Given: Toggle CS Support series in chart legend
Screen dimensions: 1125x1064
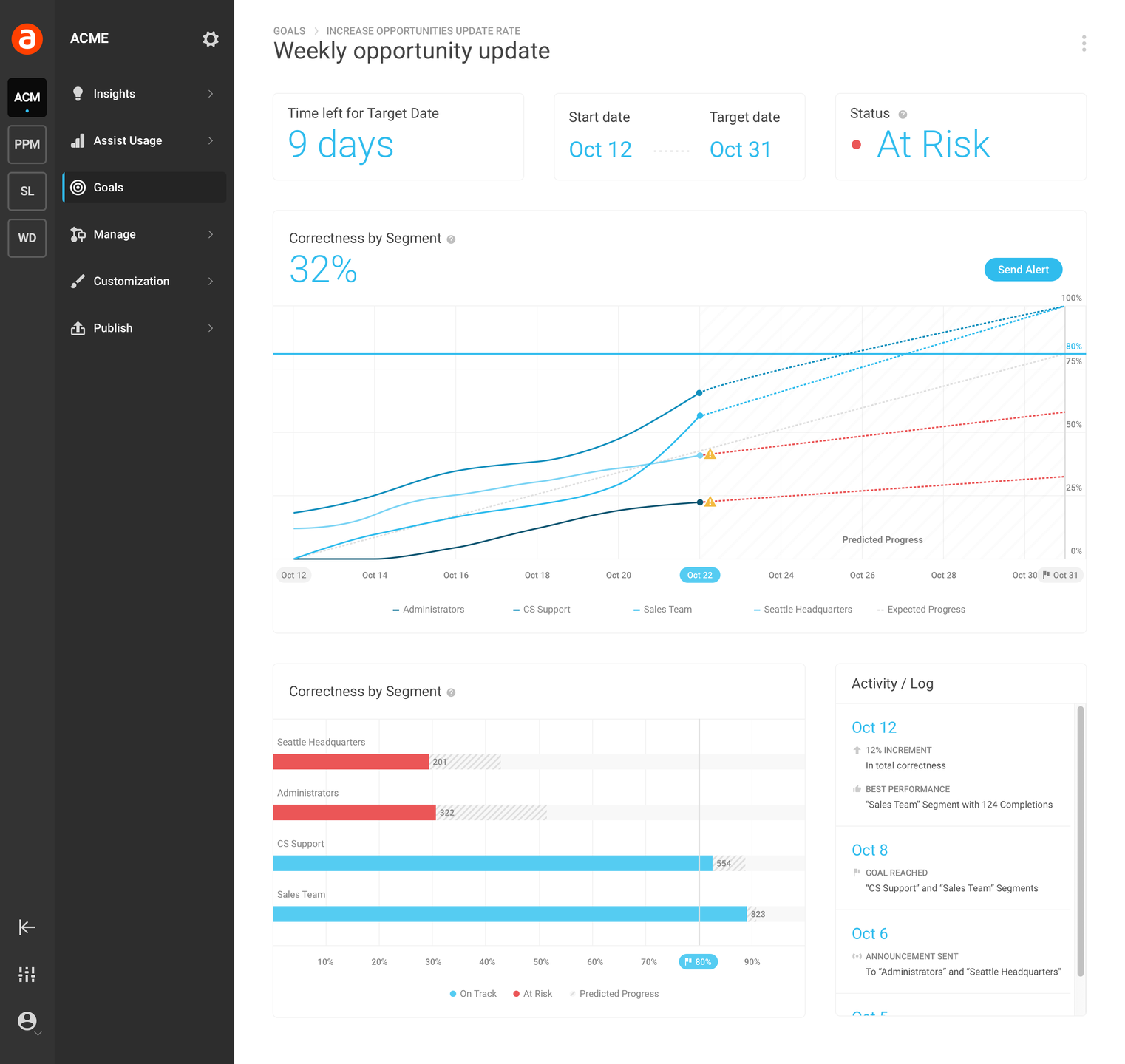Looking at the screenshot, I should coord(542,610).
